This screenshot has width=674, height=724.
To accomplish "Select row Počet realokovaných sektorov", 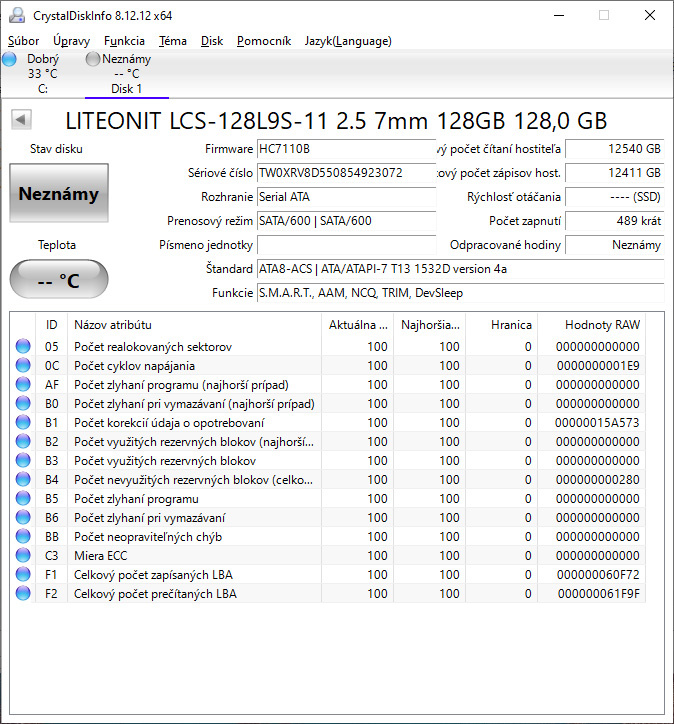I will [328, 346].
